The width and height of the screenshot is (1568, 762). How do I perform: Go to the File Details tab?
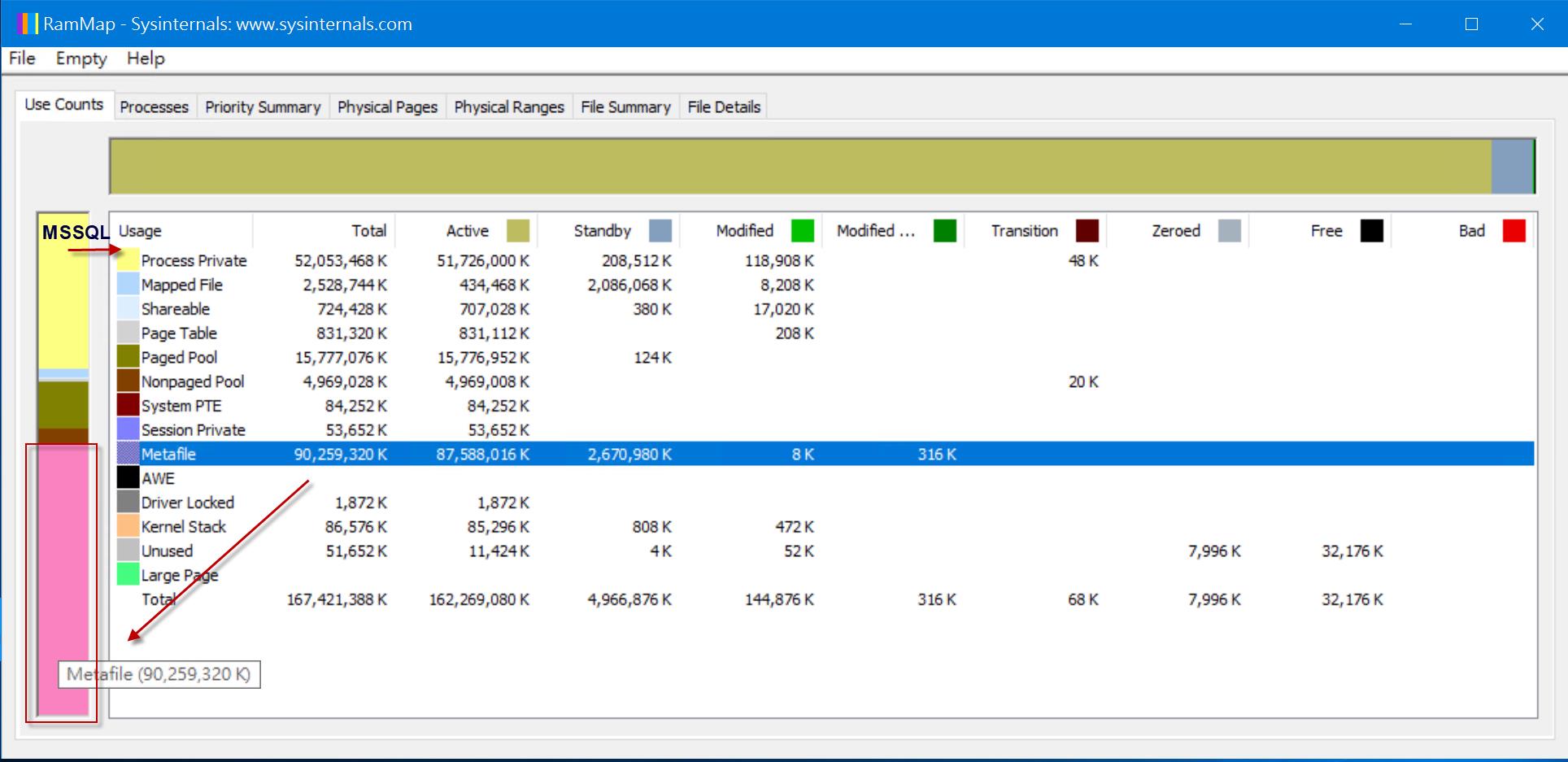coord(724,107)
